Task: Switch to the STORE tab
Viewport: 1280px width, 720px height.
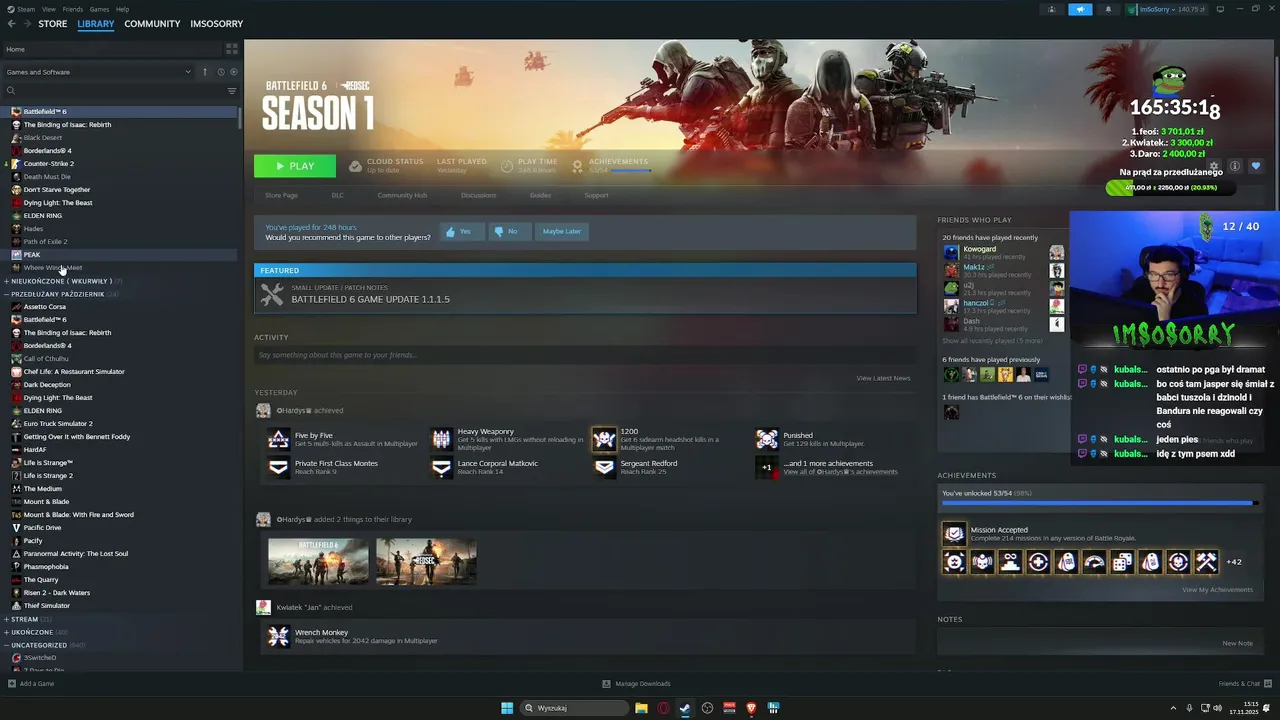Action: 53,24
